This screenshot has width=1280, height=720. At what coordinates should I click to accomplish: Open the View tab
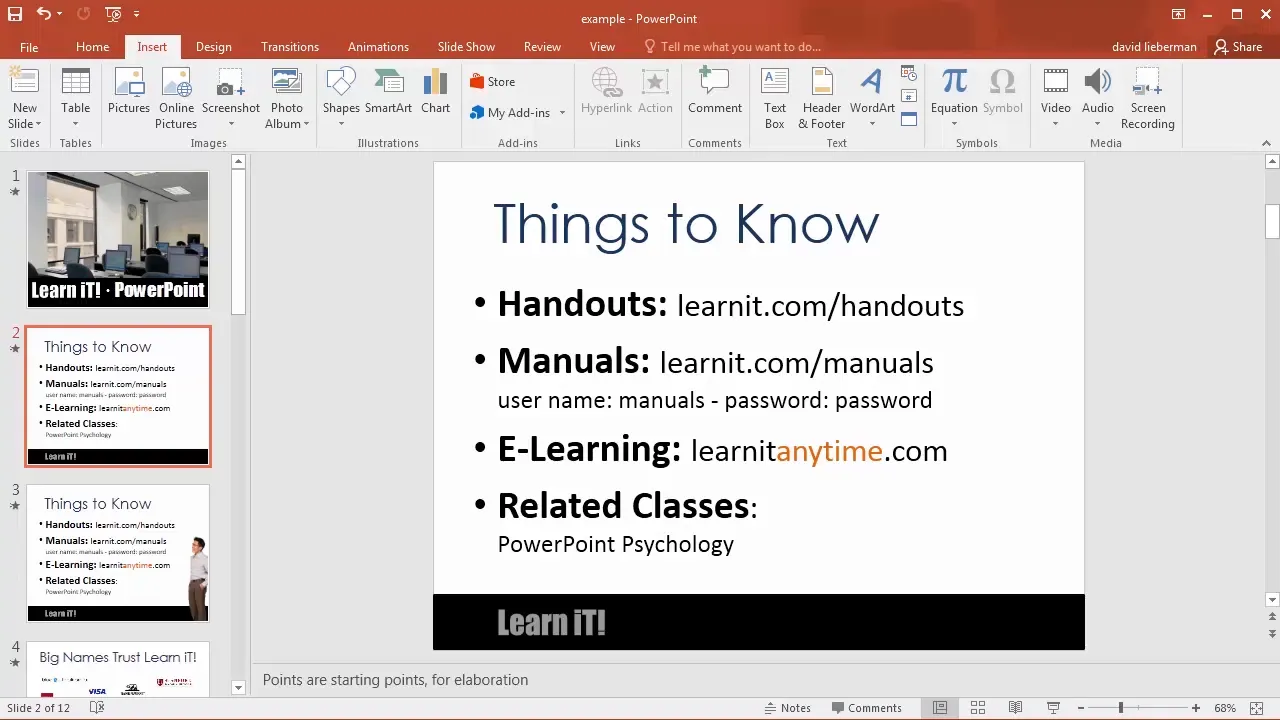[602, 47]
